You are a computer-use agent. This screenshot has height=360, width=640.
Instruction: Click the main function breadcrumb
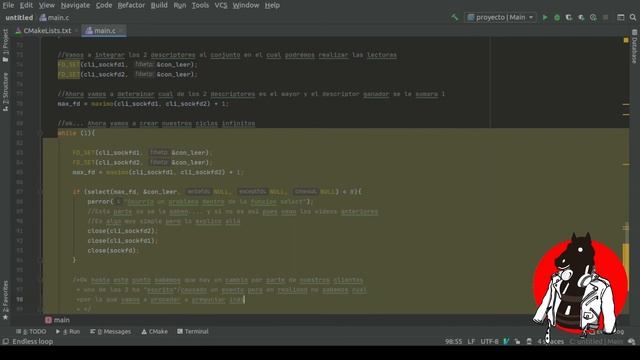coord(57,320)
